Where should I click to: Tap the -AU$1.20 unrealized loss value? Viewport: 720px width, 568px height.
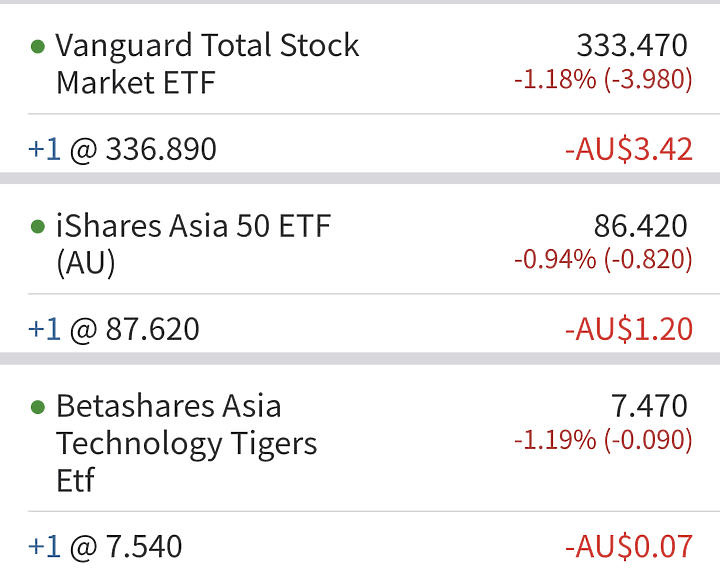(x=629, y=330)
